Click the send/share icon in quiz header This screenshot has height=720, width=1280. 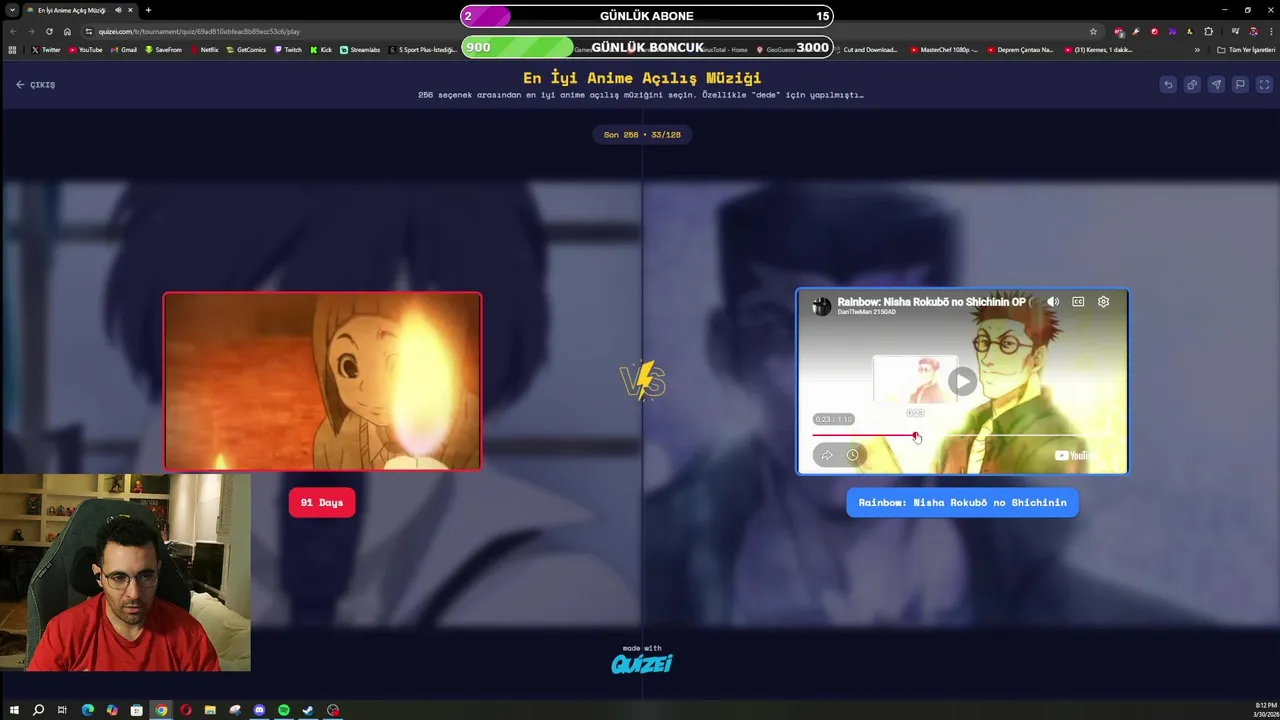point(1216,85)
